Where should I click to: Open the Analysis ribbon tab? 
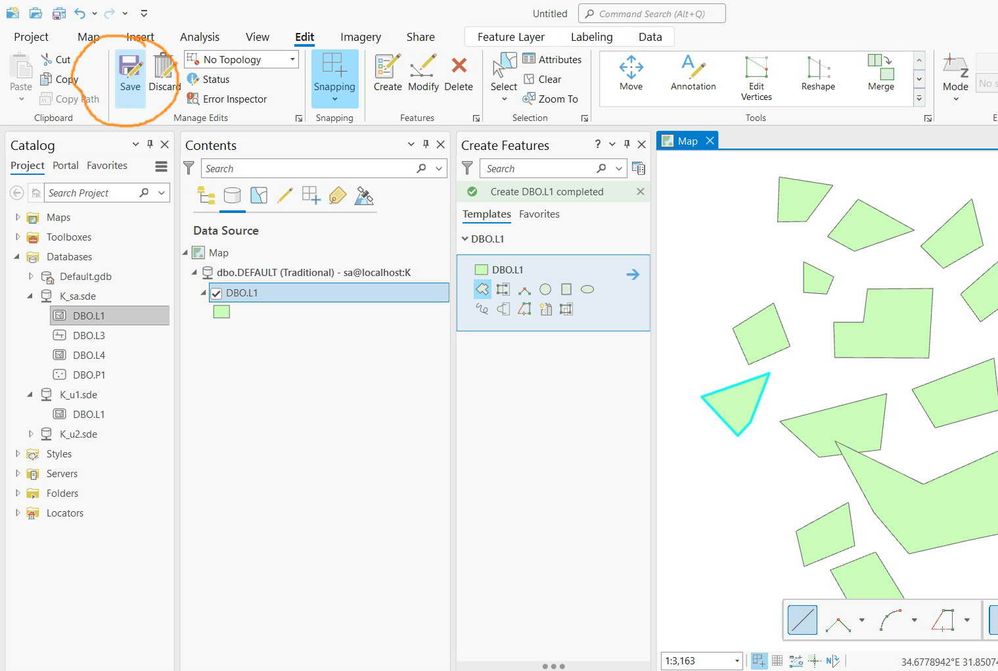click(199, 37)
